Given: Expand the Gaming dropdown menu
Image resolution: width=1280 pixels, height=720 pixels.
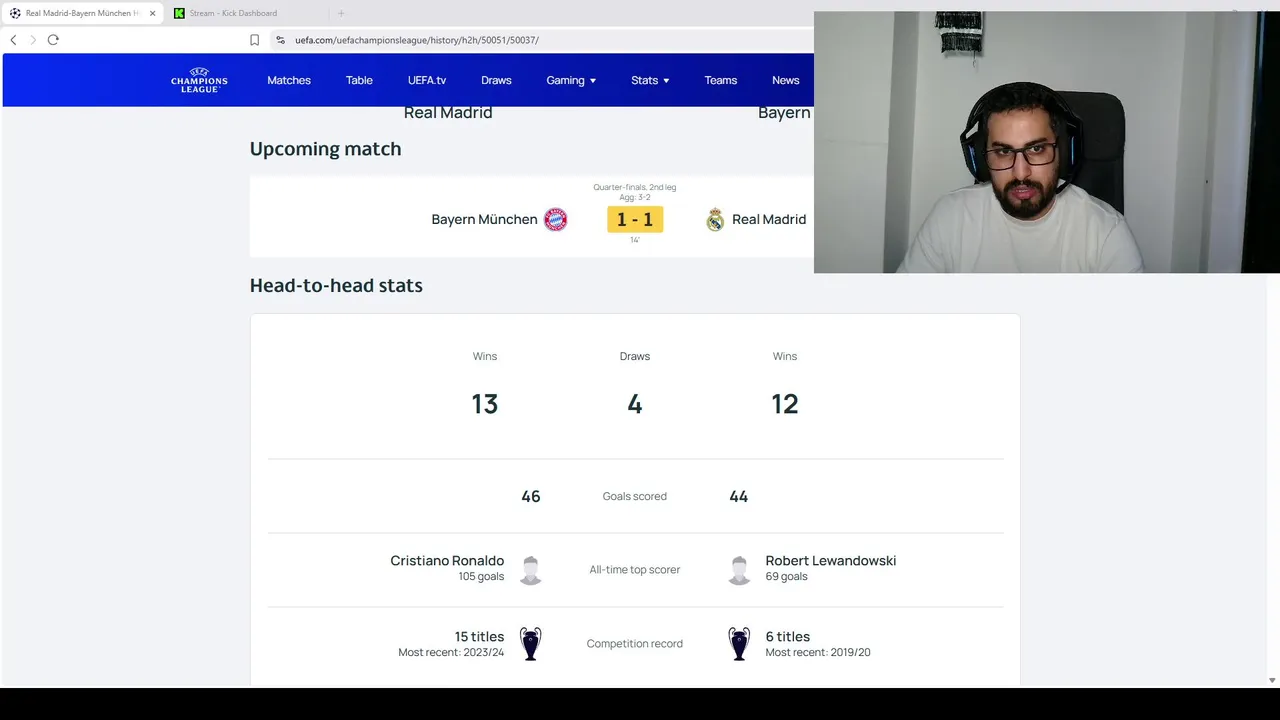Looking at the screenshot, I should pyautogui.click(x=571, y=80).
